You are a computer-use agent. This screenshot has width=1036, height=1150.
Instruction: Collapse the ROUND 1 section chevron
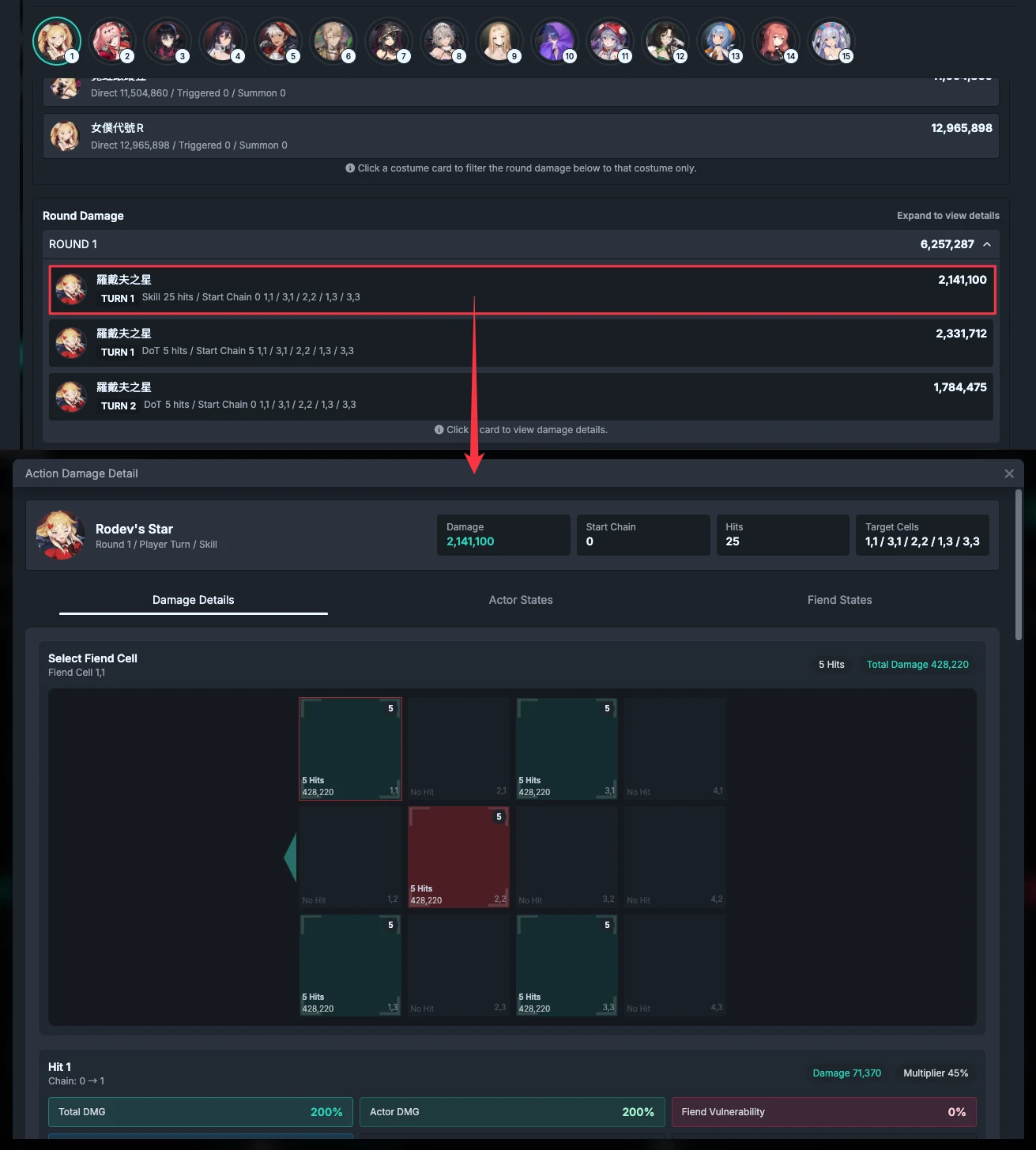pyautogui.click(x=987, y=244)
